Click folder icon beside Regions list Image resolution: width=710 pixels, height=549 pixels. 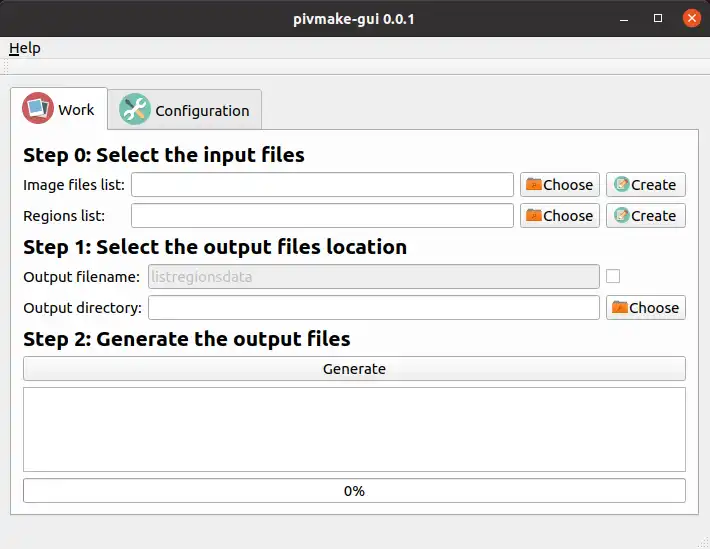click(534, 215)
